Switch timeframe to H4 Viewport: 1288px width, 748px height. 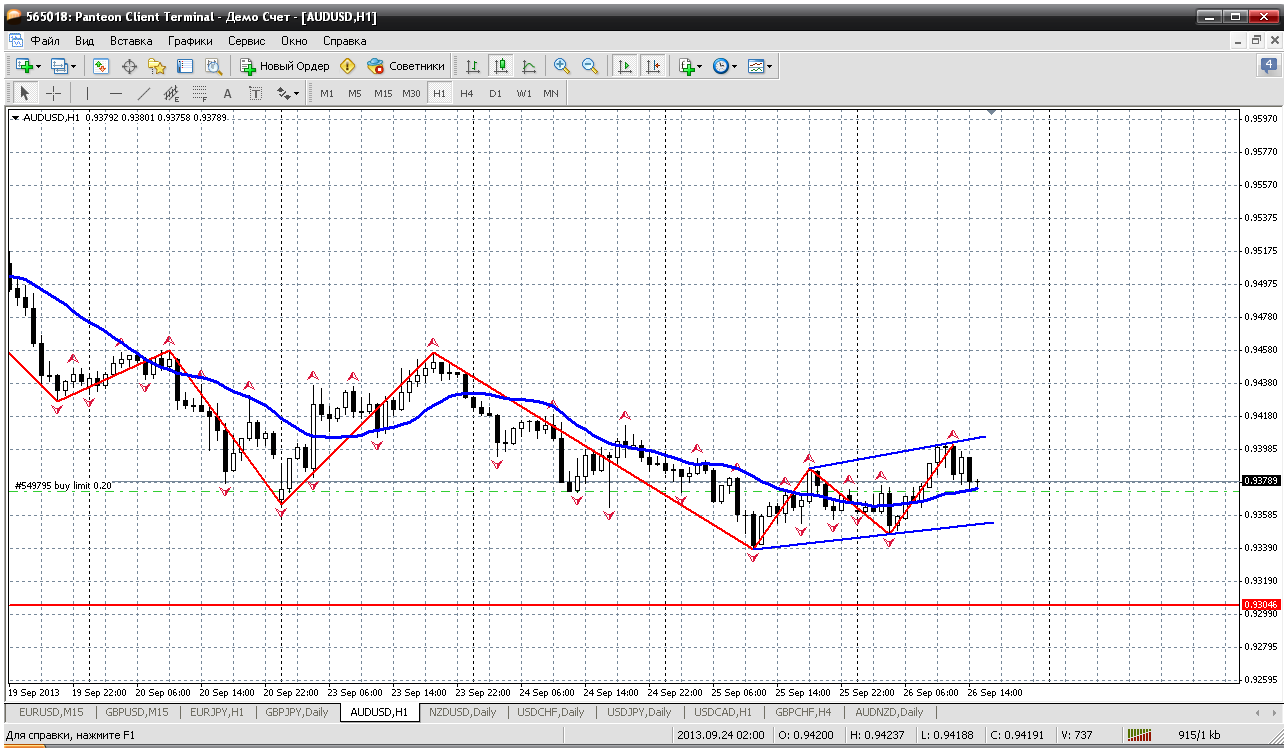click(x=467, y=93)
